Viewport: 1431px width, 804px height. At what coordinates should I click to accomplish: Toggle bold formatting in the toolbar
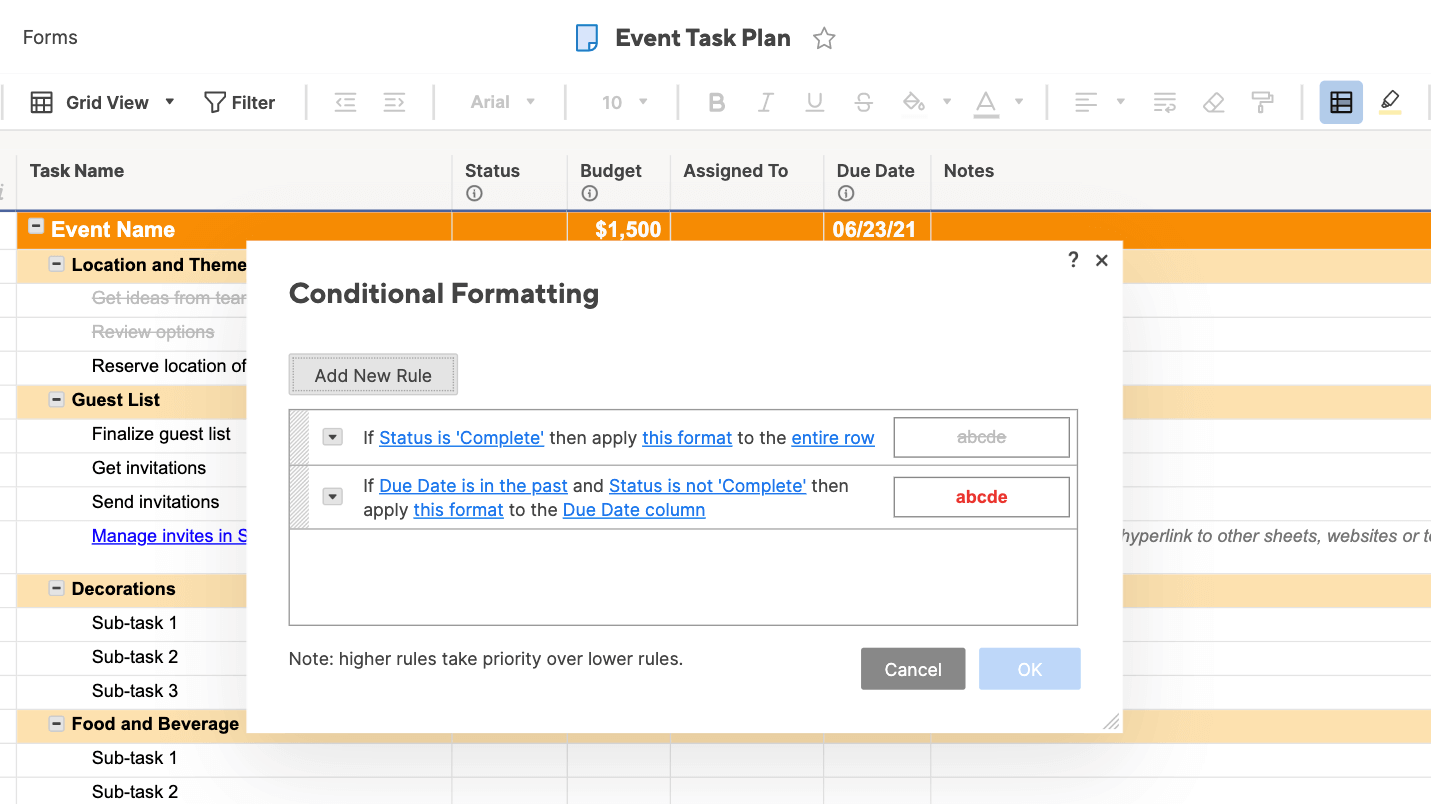click(716, 102)
